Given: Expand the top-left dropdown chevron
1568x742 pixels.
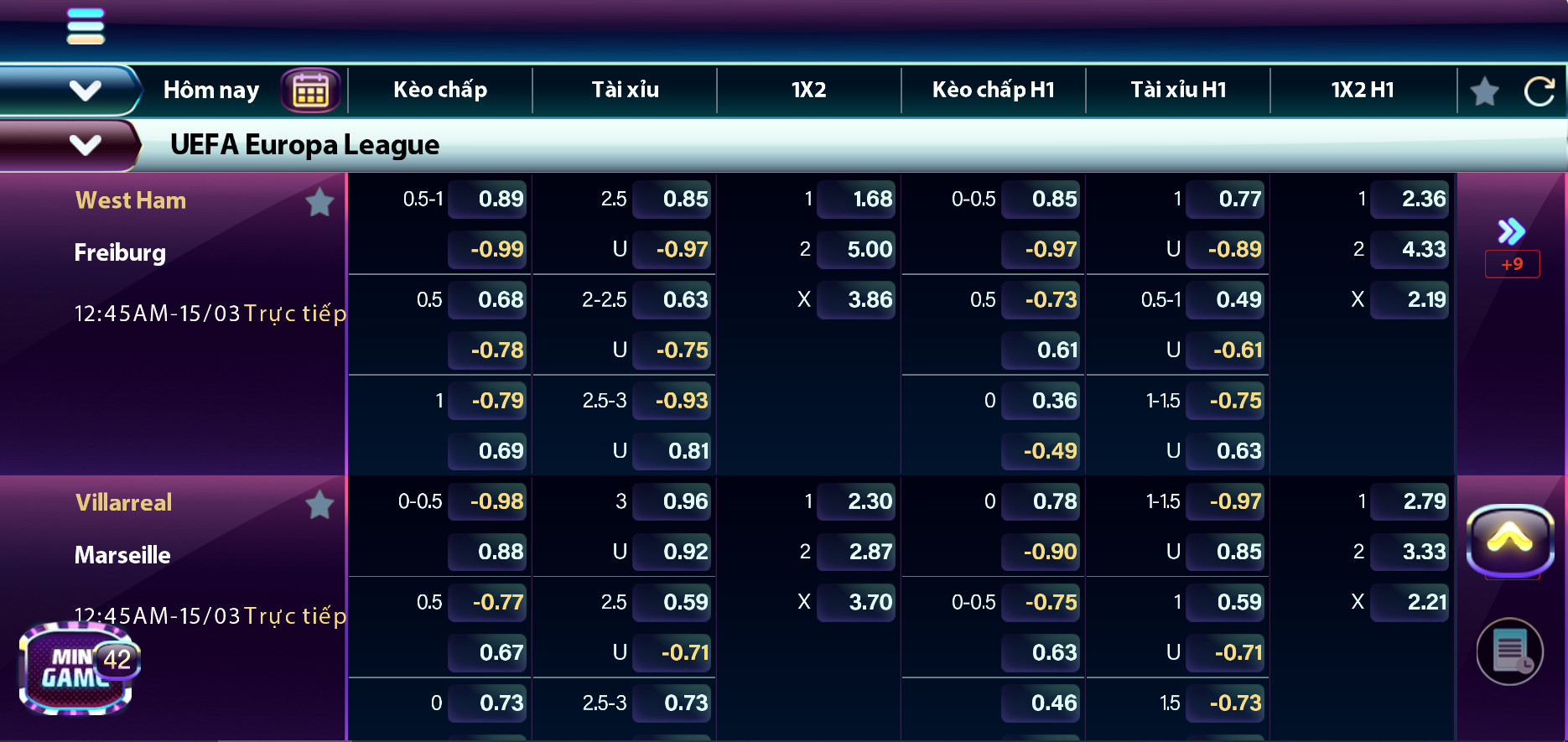Looking at the screenshot, I should [85, 90].
